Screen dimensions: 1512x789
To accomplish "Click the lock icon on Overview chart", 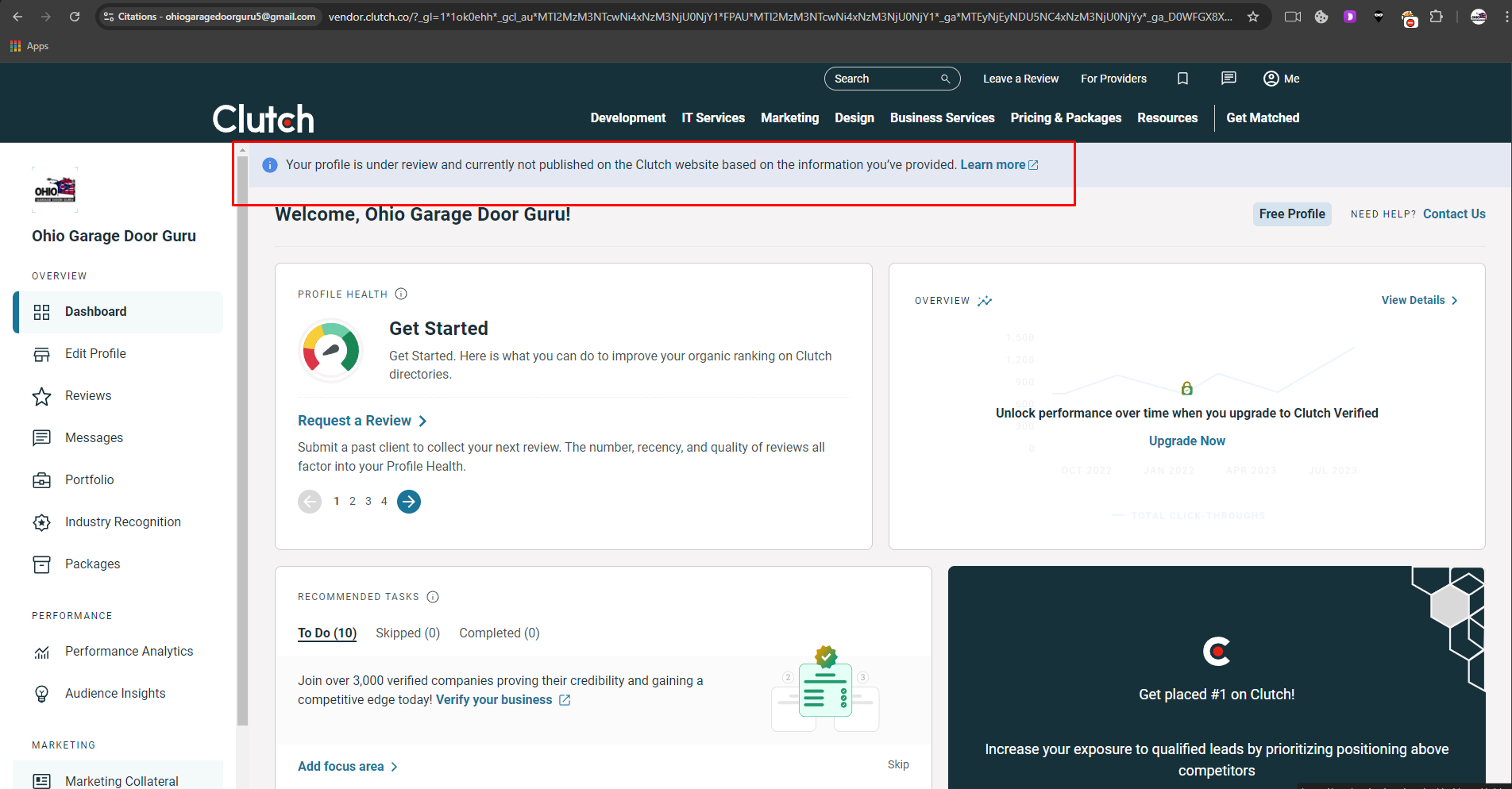I will 1187,388.
